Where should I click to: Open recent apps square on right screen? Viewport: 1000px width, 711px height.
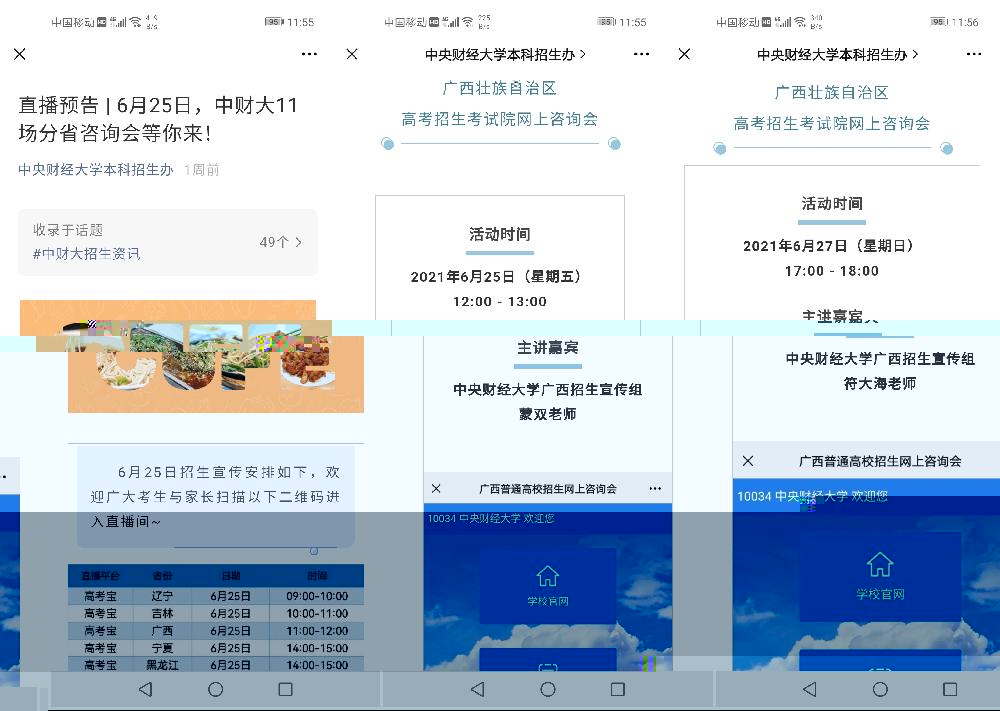(949, 689)
